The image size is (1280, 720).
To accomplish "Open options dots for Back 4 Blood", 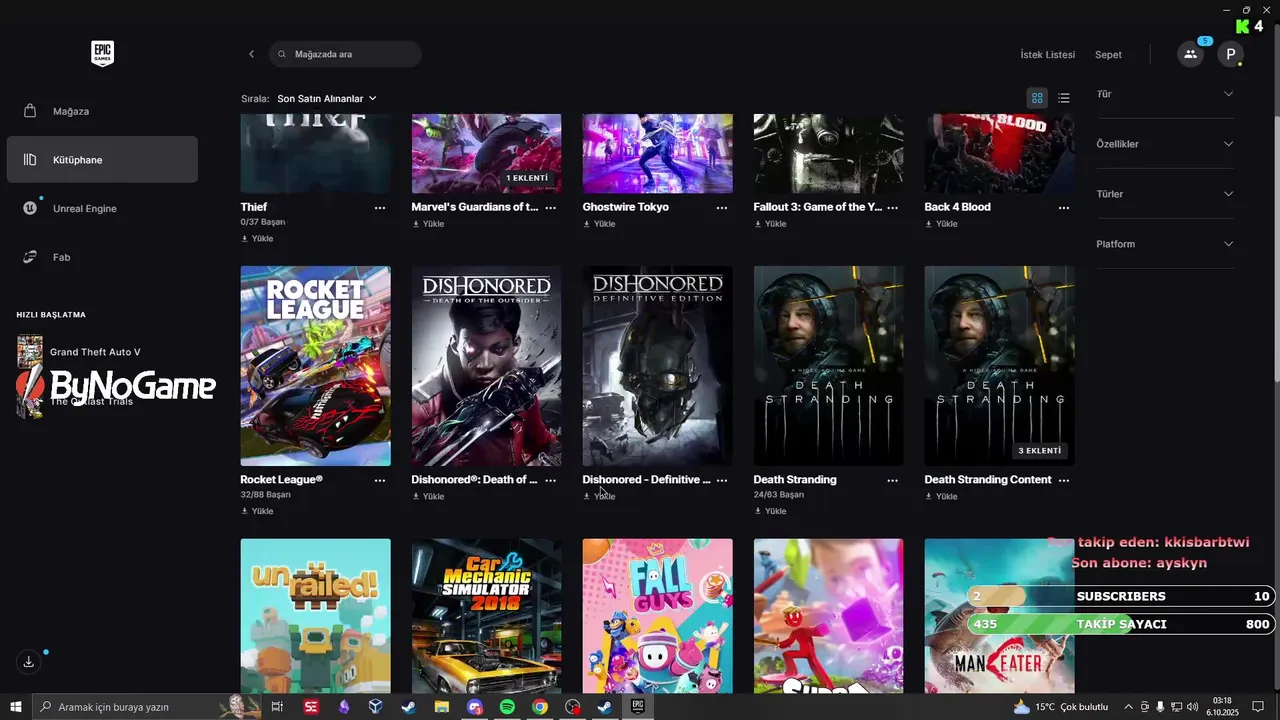I will 1064,207.
